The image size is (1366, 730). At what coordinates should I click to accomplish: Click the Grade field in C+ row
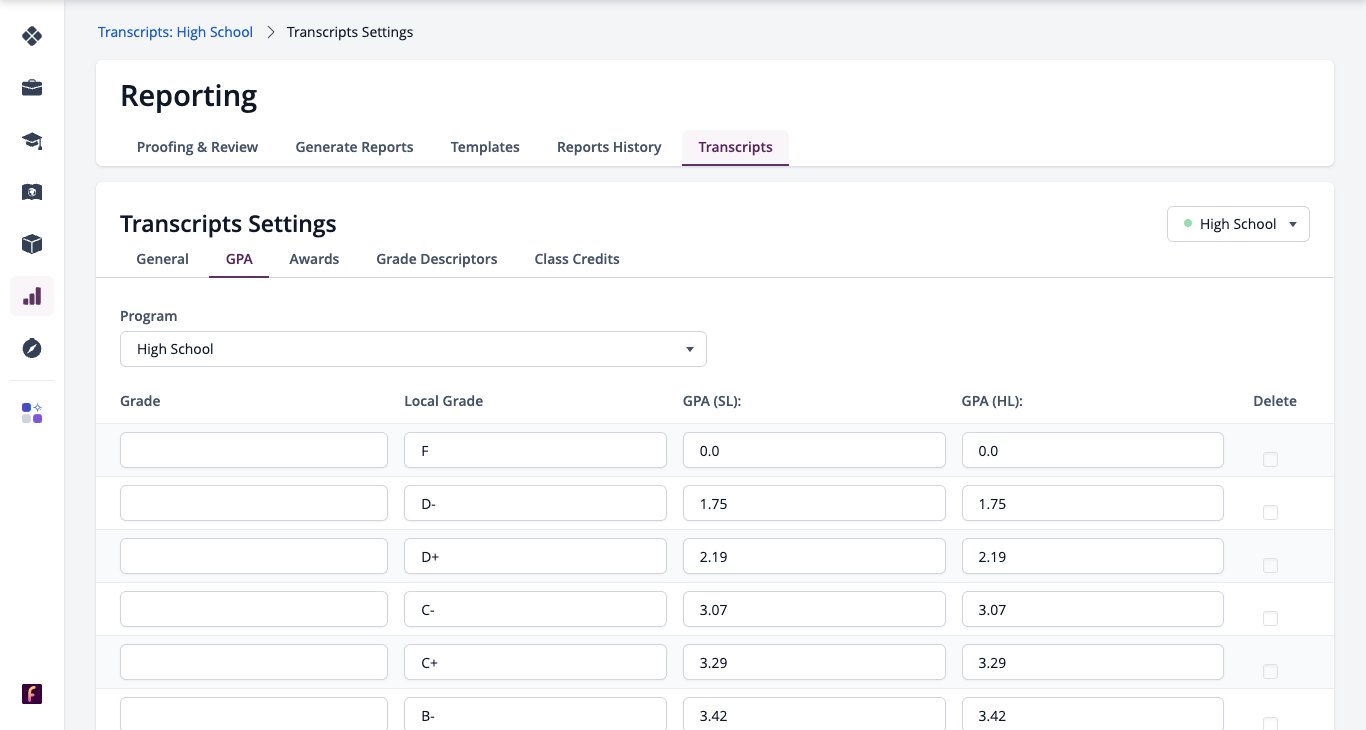(x=254, y=662)
